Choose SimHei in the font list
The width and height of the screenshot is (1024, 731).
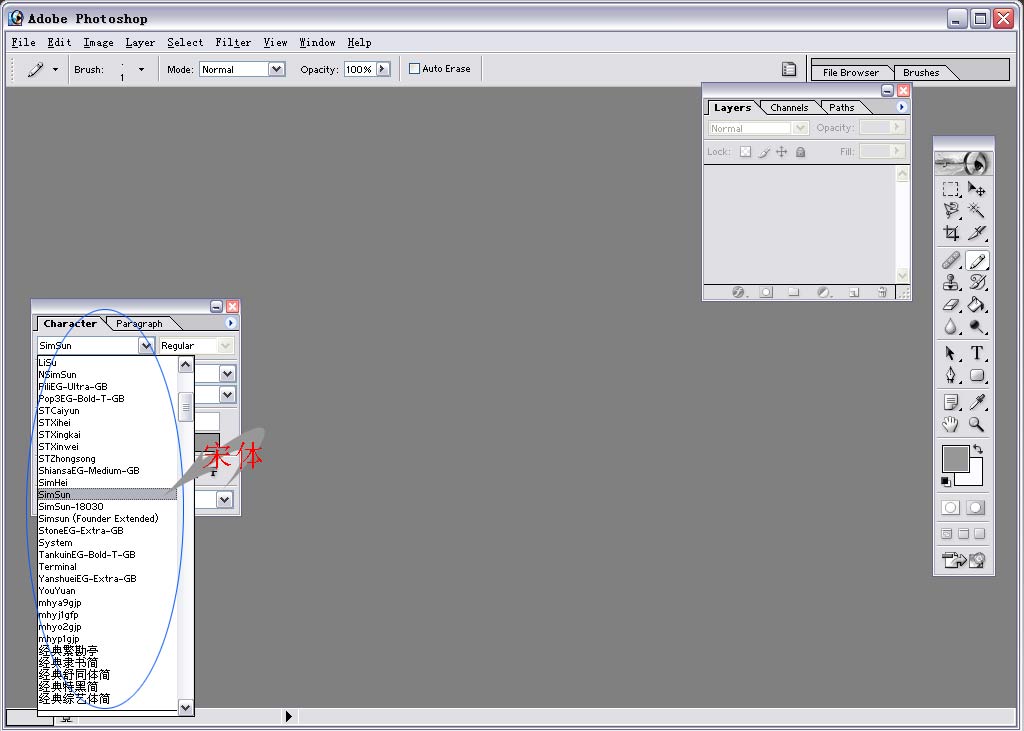tap(53, 483)
